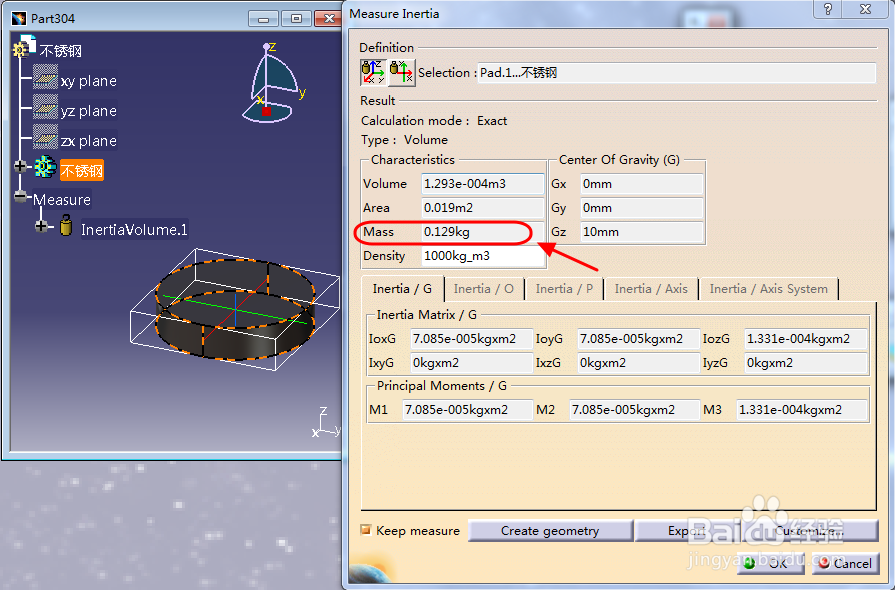Click the Create geometry button
Image resolution: width=895 pixels, height=590 pixels.
pyautogui.click(x=550, y=531)
